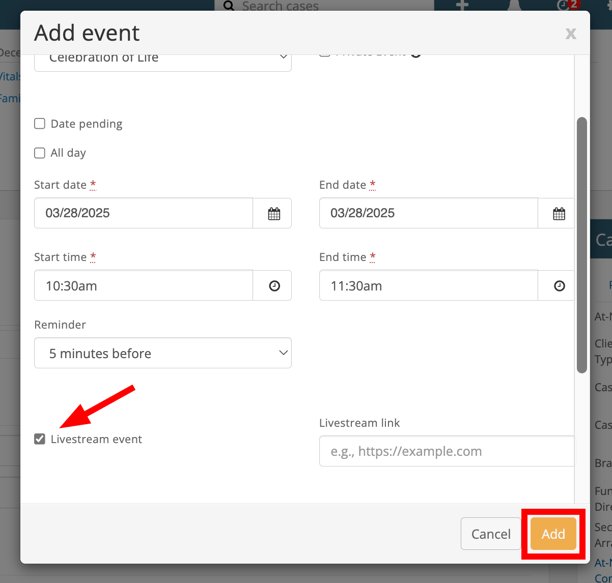Screen dimensions: 612x583
Task: Click the notifications icon with red badge
Action: (x=568, y=5)
